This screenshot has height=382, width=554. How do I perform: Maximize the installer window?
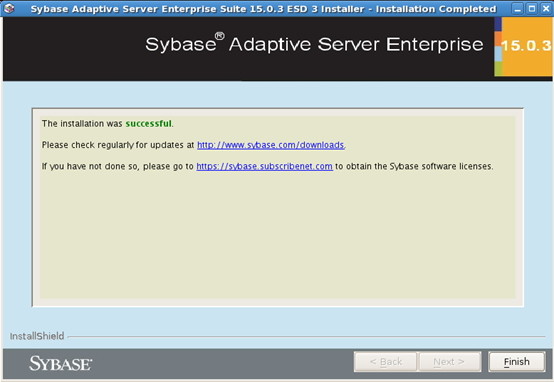point(532,8)
